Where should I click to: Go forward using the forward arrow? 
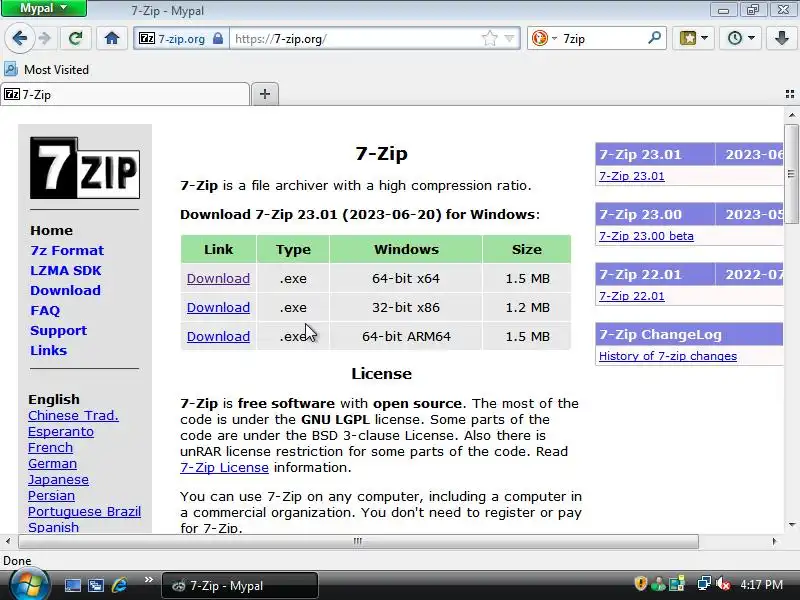click(45, 38)
